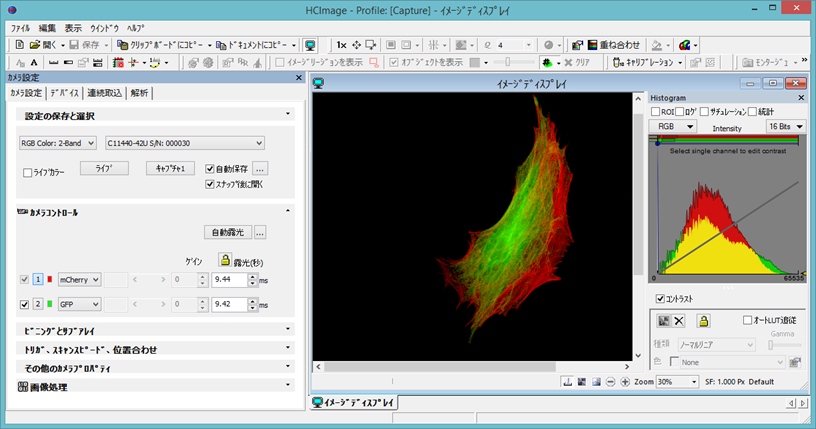Click the 自動露光 button
This screenshot has height=429, width=816.
coord(226,232)
